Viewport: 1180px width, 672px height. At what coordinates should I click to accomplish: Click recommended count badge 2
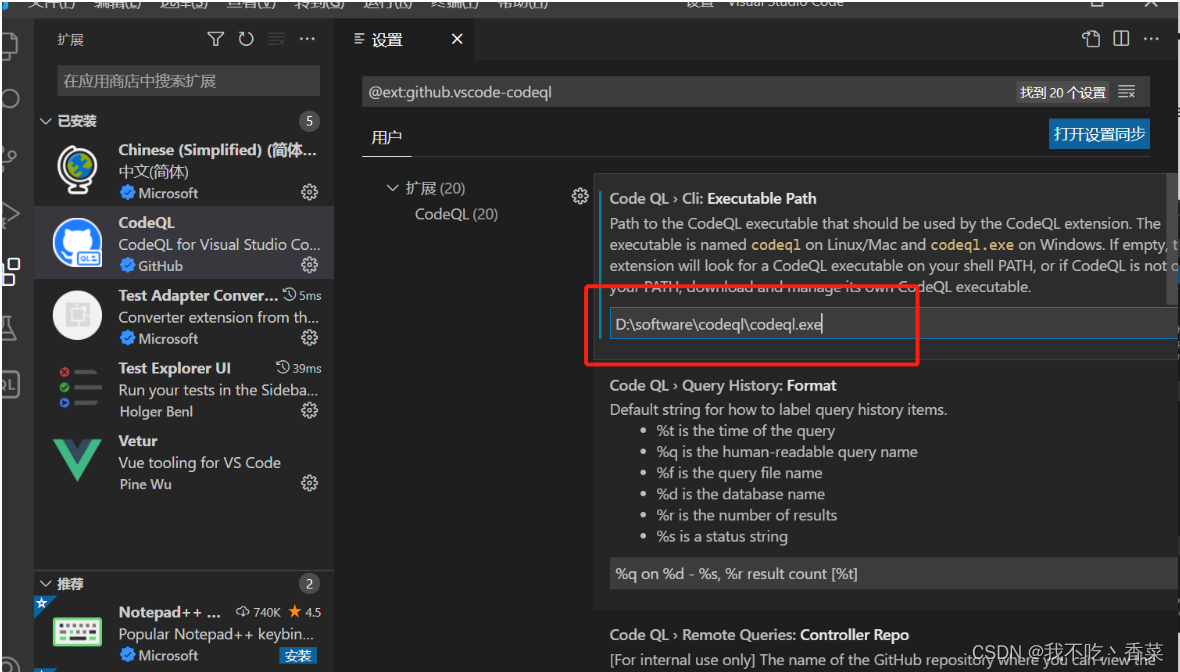(309, 584)
